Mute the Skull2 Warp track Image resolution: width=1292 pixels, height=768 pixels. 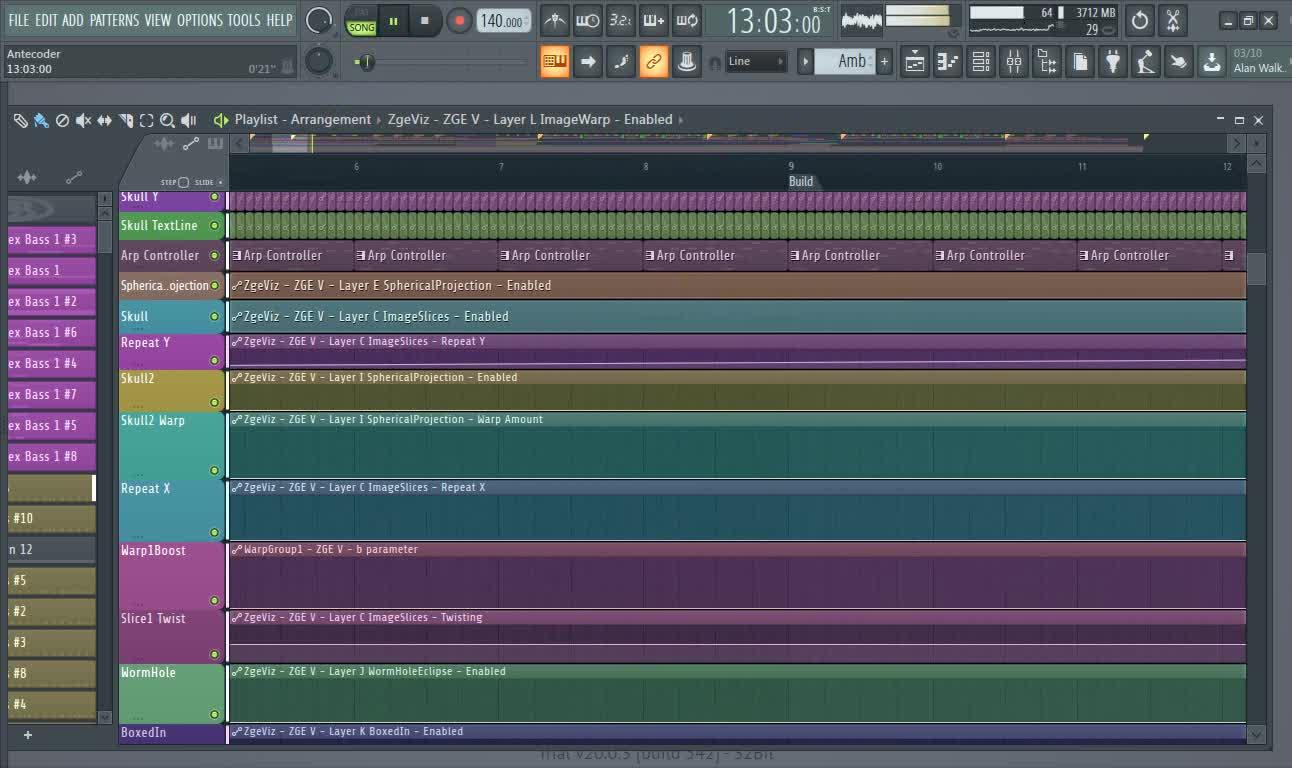[x=214, y=470]
